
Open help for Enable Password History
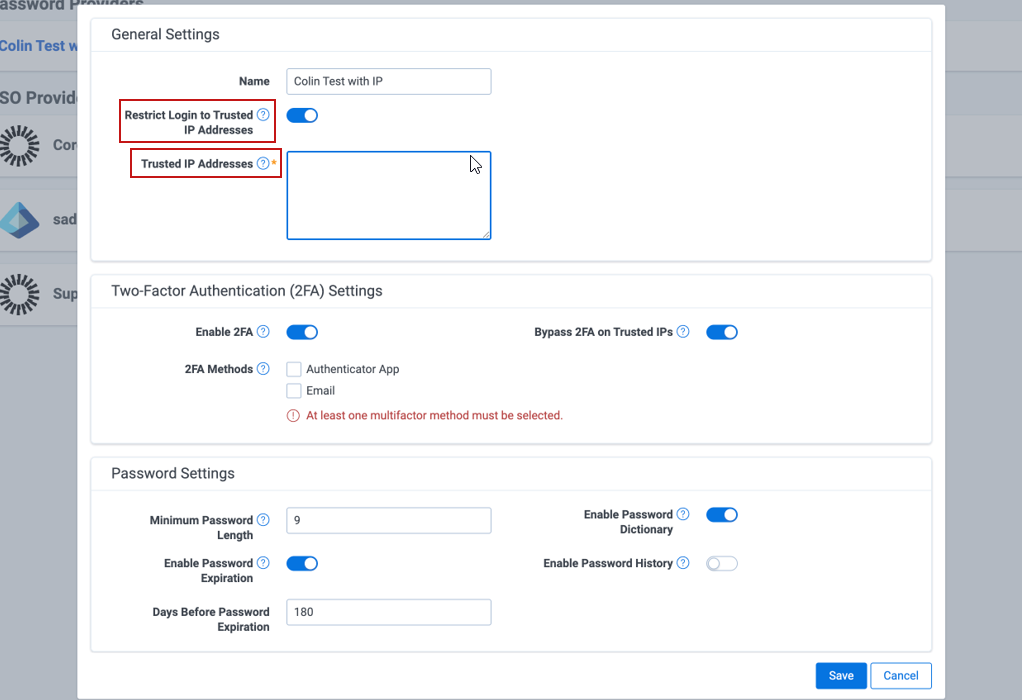tap(682, 562)
